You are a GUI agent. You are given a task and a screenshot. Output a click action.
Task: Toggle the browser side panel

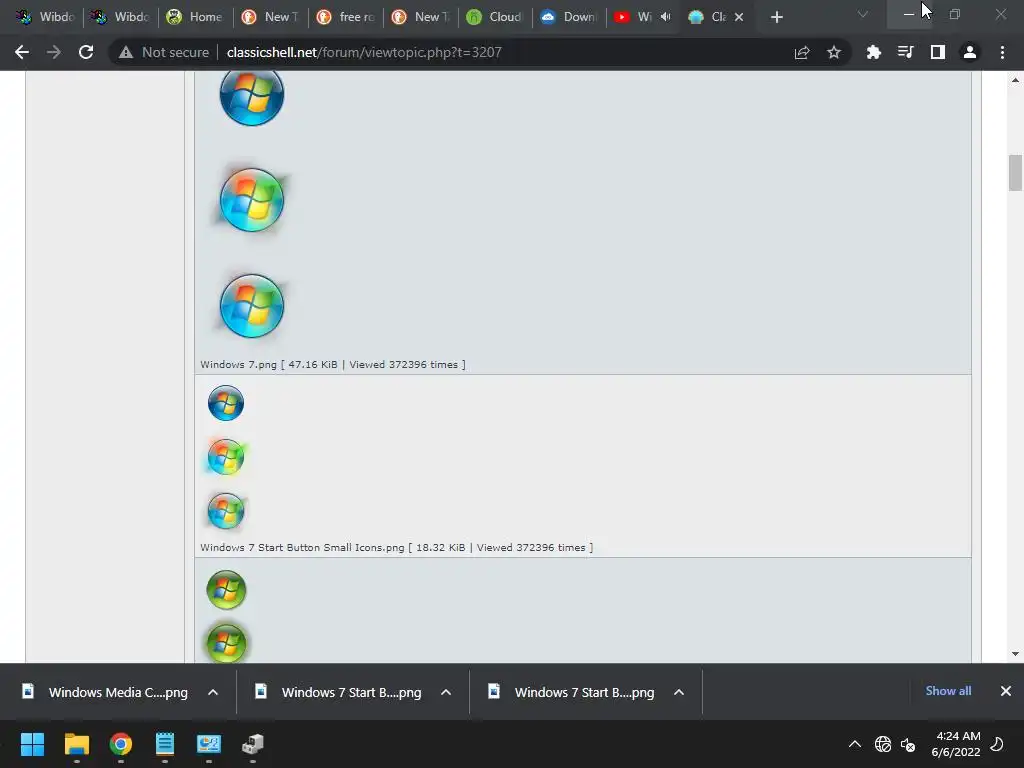tap(938, 52)
